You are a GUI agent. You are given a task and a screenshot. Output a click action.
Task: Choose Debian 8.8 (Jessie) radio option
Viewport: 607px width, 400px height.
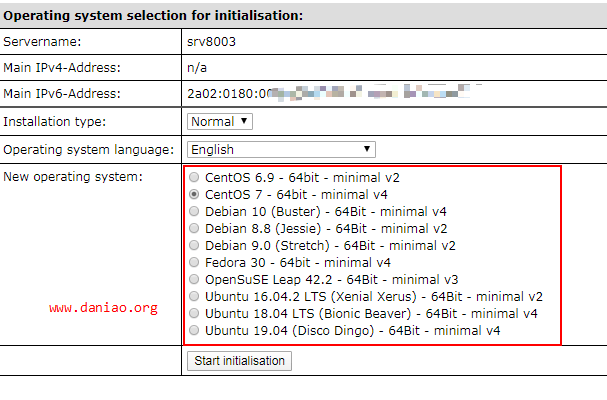tap(194, 228)
